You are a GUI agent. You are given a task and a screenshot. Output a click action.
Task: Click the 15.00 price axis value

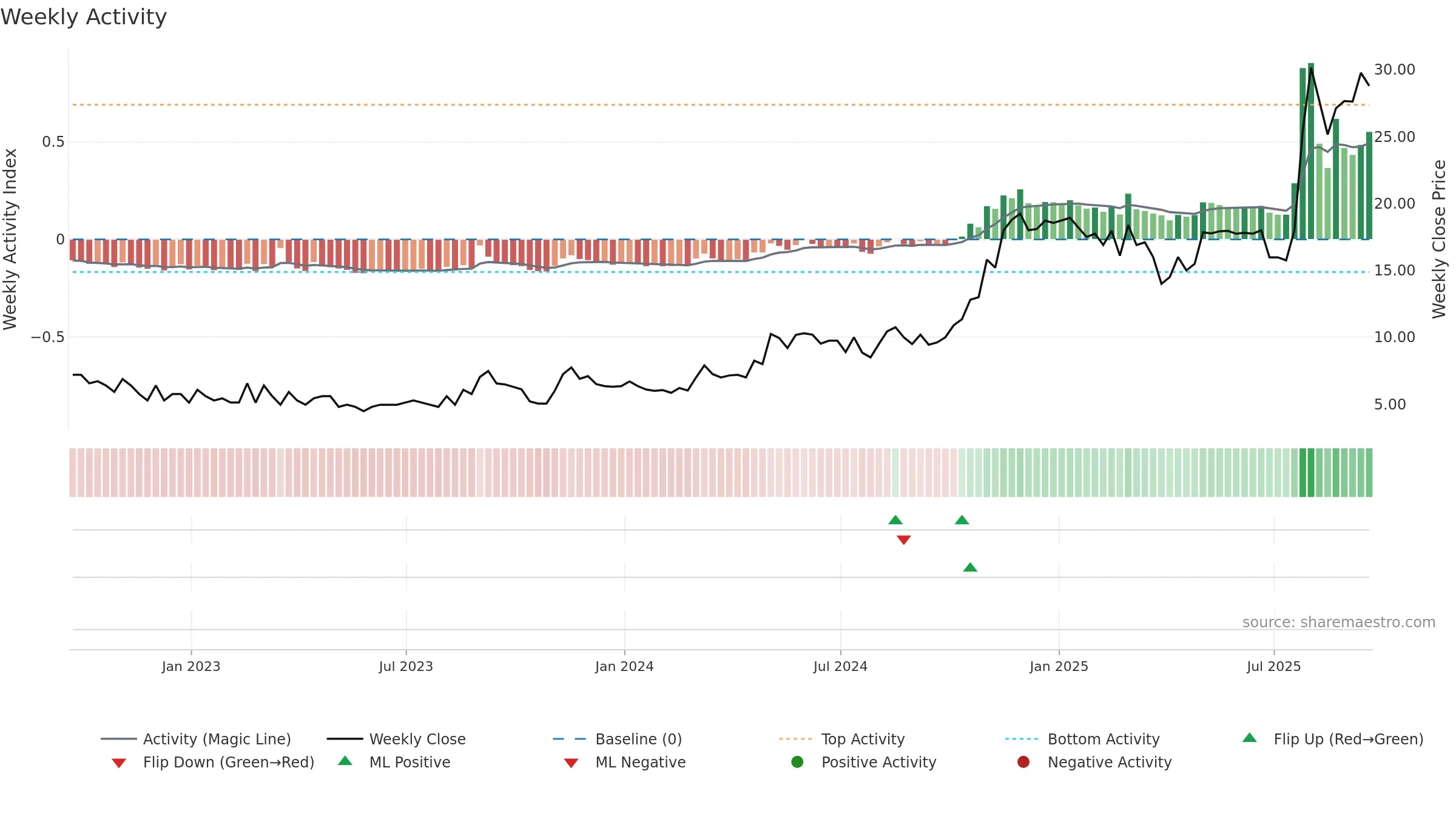(x=1394, y=270)
